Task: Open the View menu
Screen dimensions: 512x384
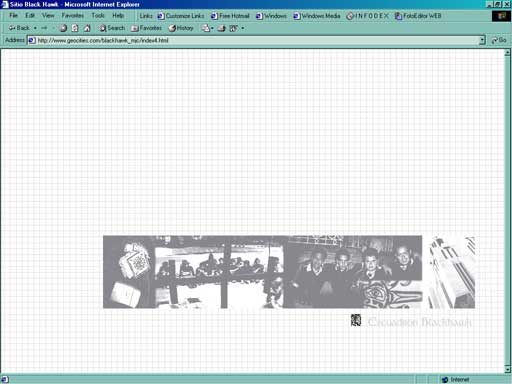Action: tap(48, 15)
